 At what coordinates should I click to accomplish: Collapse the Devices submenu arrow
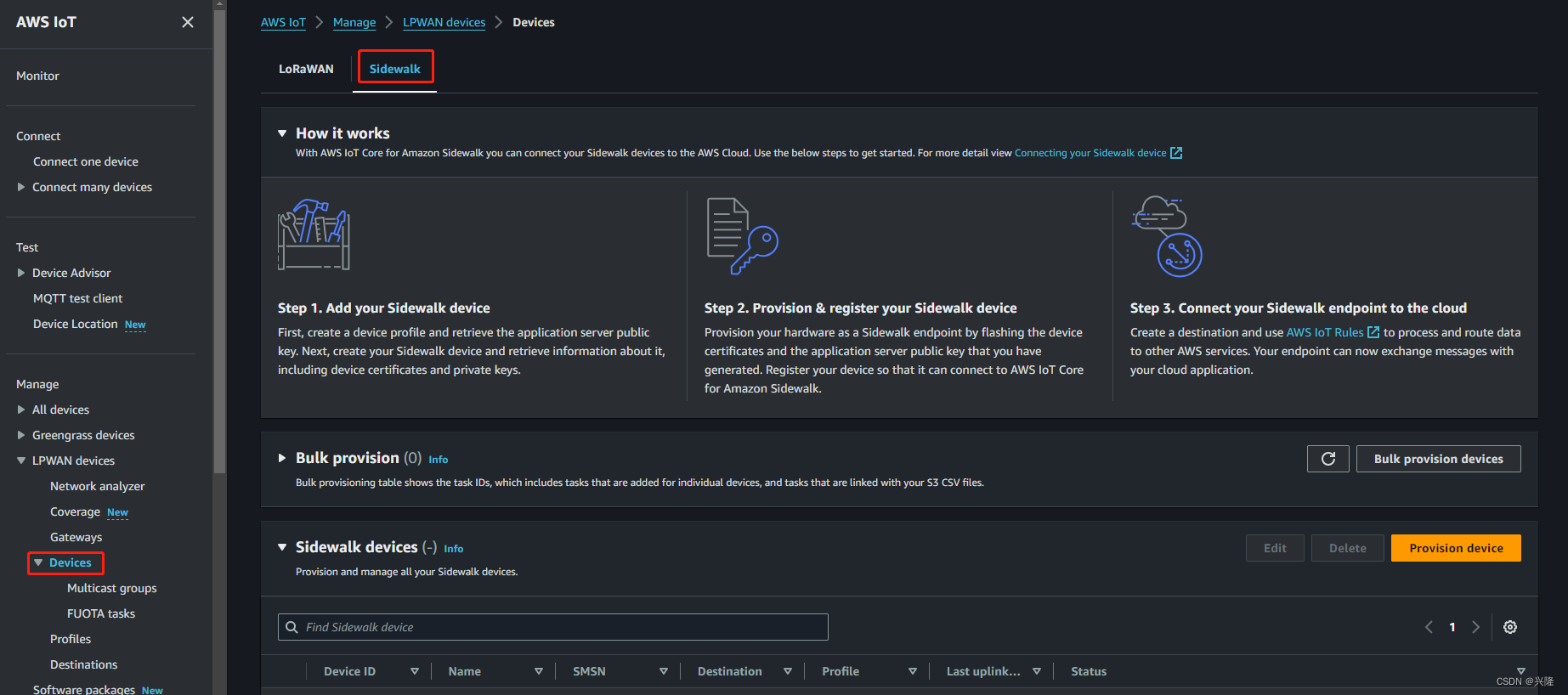(x=38, y=562)
